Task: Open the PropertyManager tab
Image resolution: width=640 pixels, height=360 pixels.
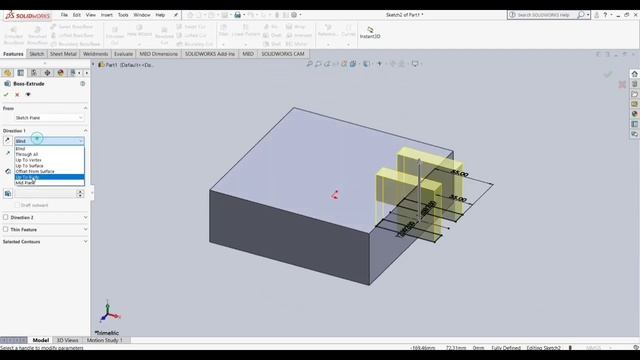Action: (21, 73)
